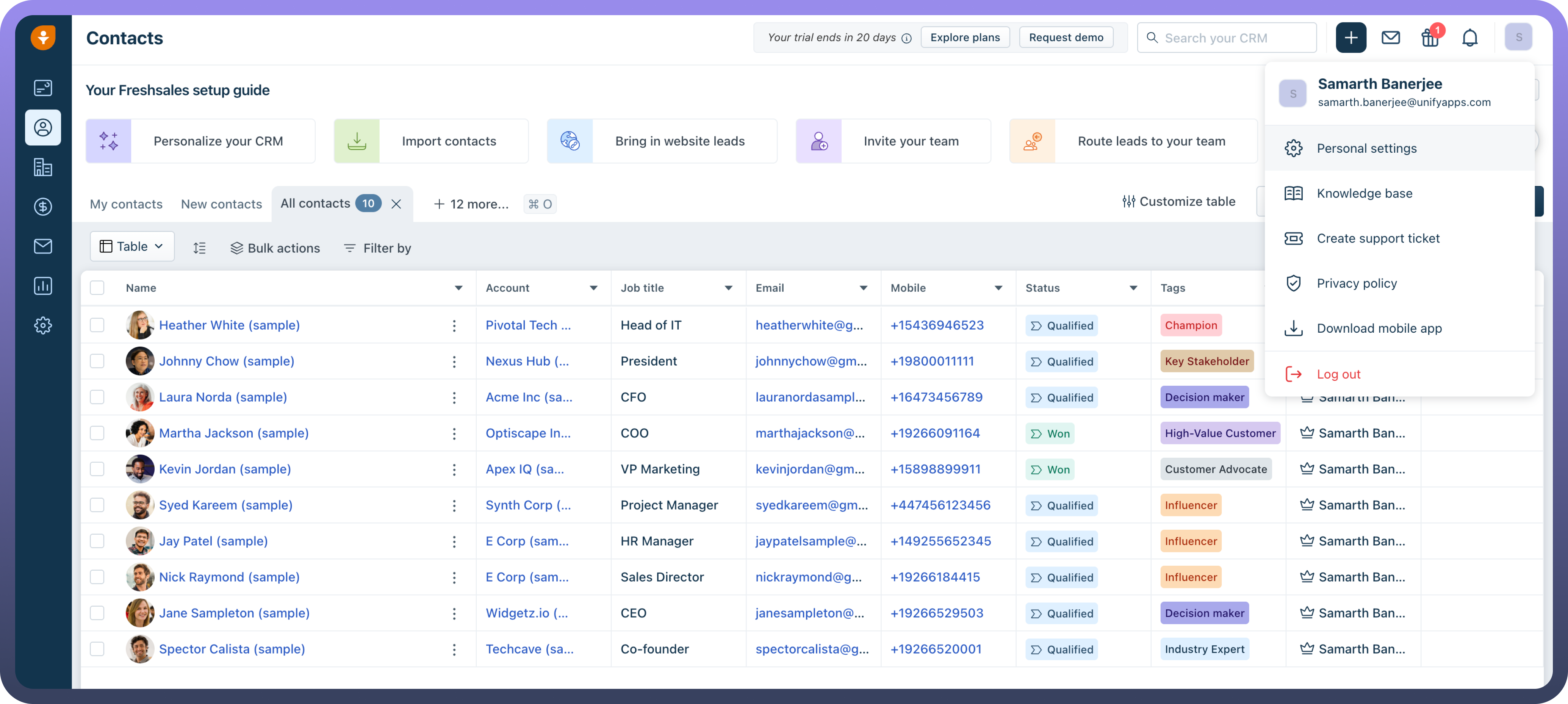Select Johnny Chow's row checkbox

tap(97, 361)
